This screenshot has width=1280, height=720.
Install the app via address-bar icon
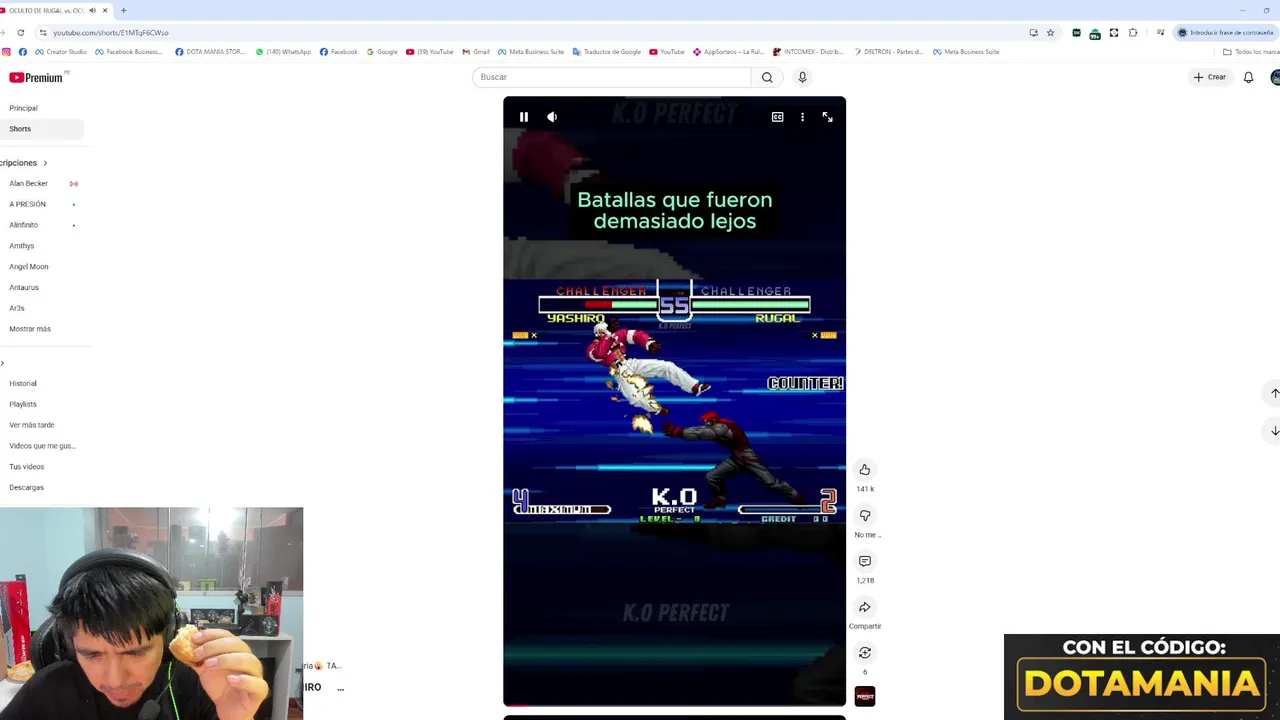1033,32
